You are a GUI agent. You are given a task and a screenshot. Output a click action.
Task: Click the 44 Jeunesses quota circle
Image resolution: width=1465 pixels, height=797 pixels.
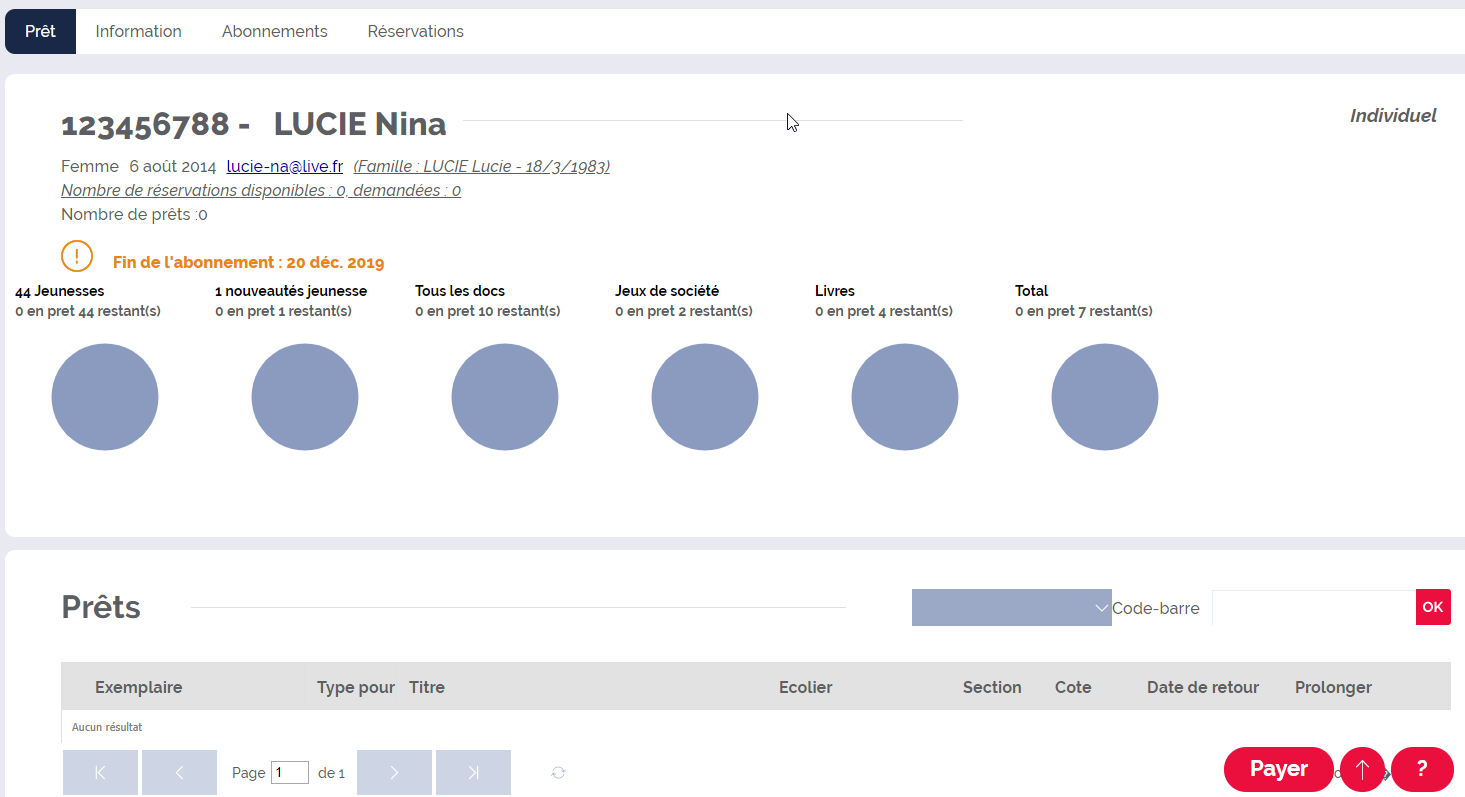click(105, 397)
